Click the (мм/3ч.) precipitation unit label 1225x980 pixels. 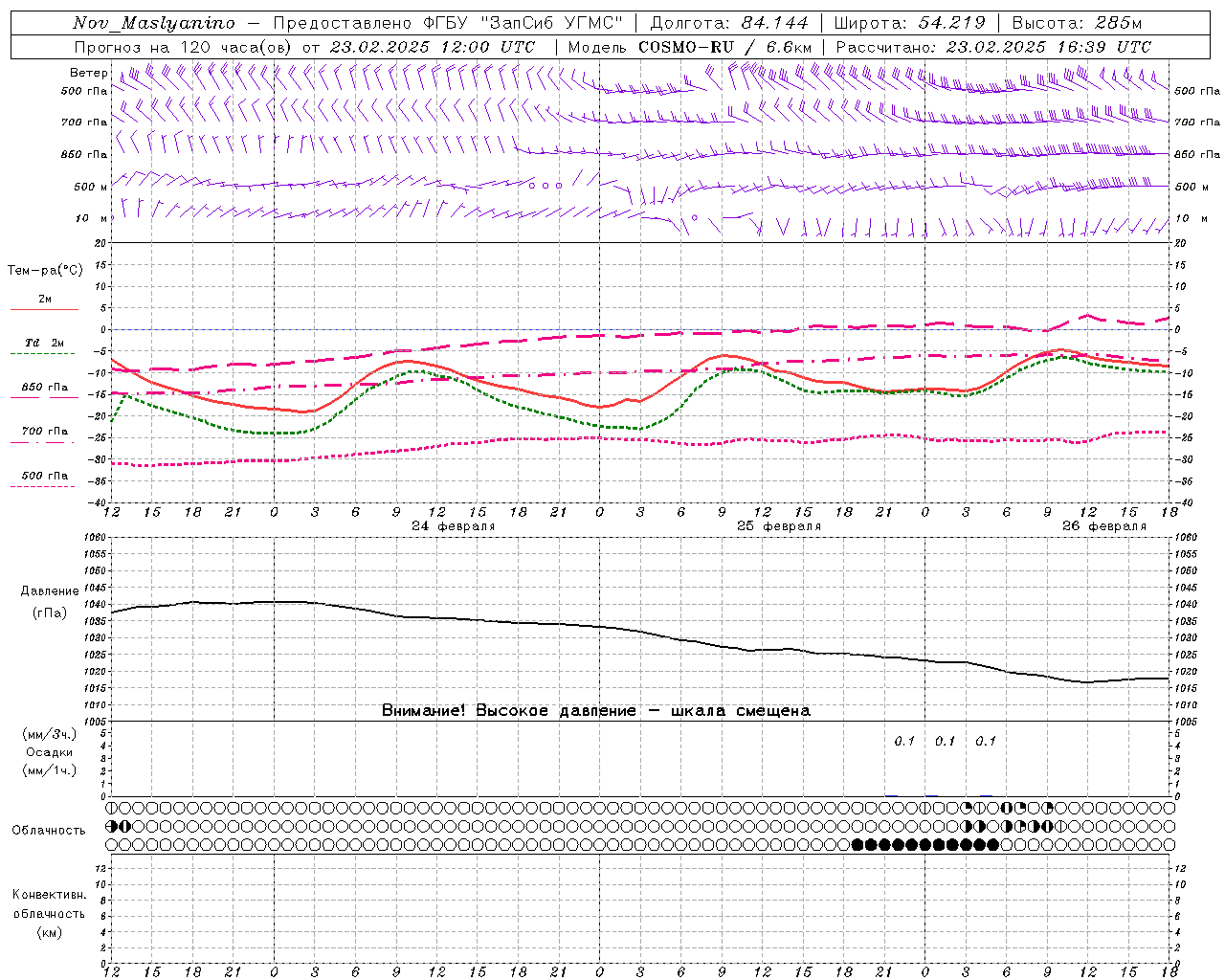pos(50,734)
